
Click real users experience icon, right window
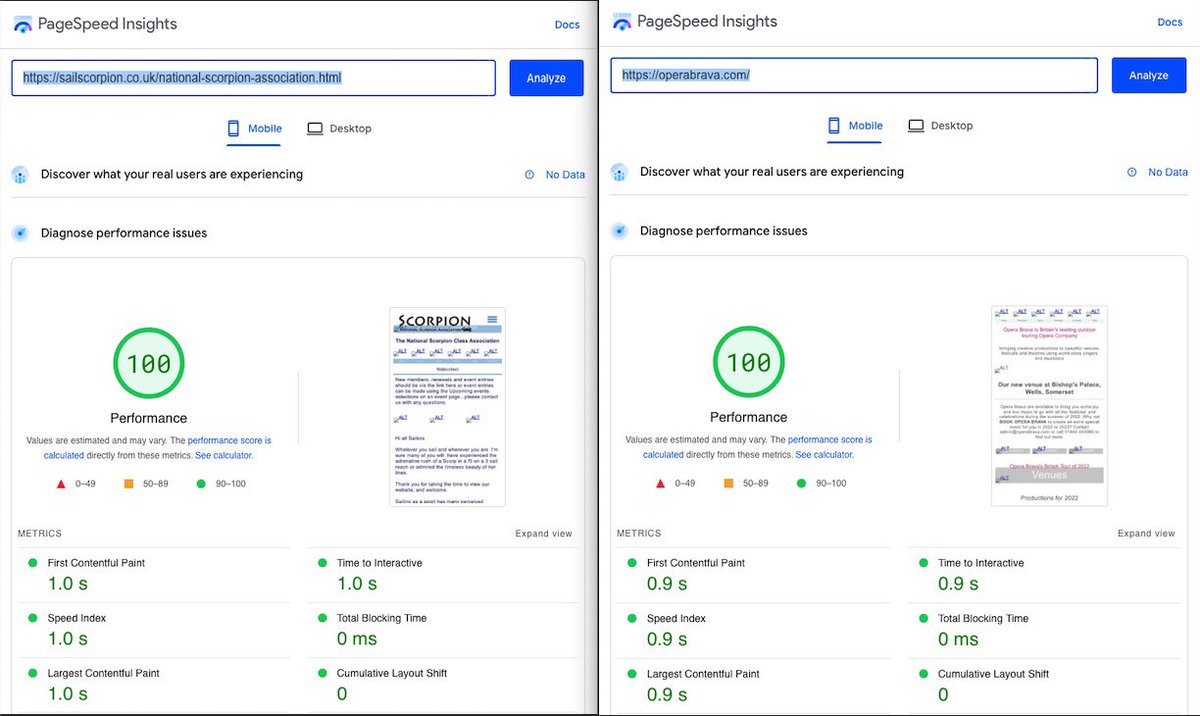[x=620, y=172]
